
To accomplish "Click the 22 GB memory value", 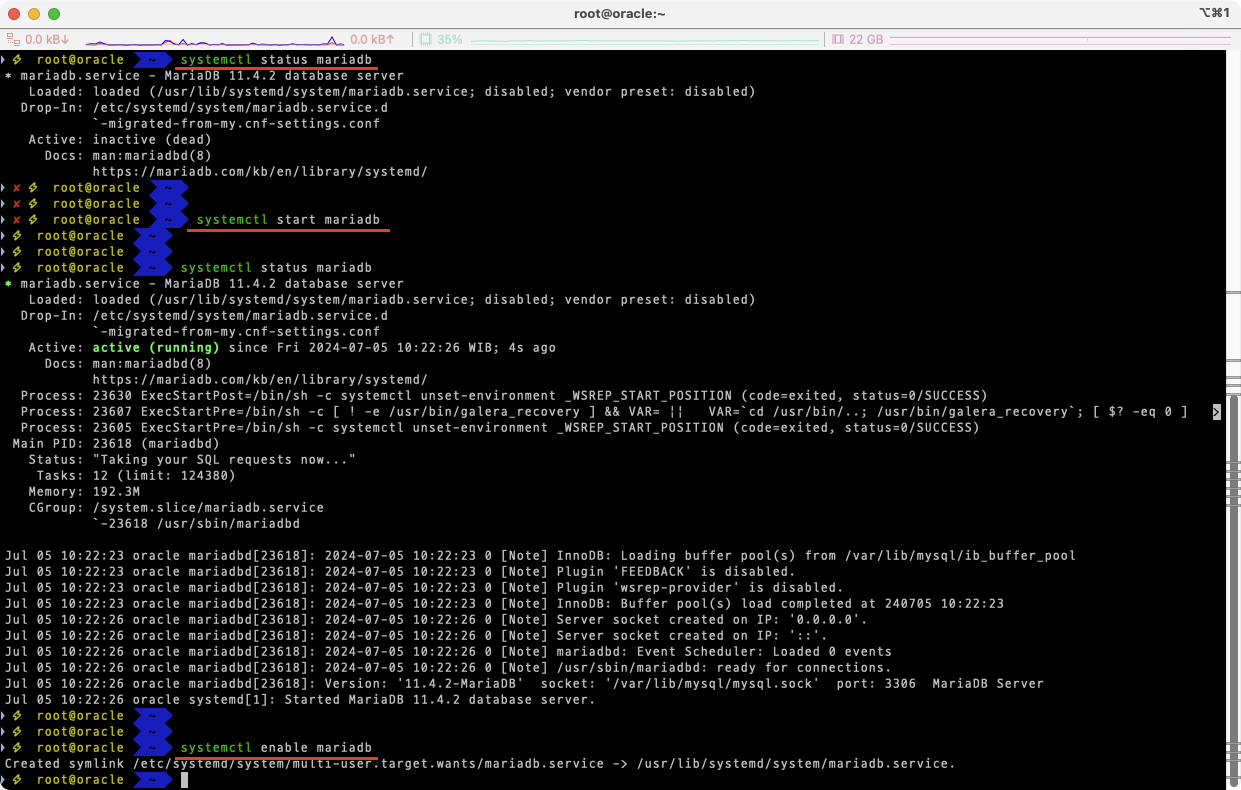I will [x=866, y=39].
